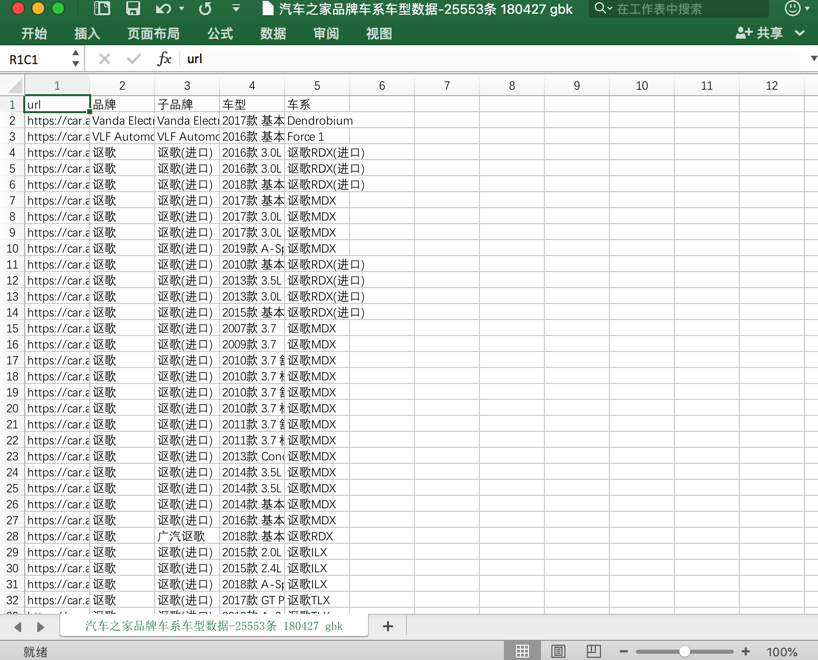
Task: Expand the formula bar arrow
Action: (813, 58)
